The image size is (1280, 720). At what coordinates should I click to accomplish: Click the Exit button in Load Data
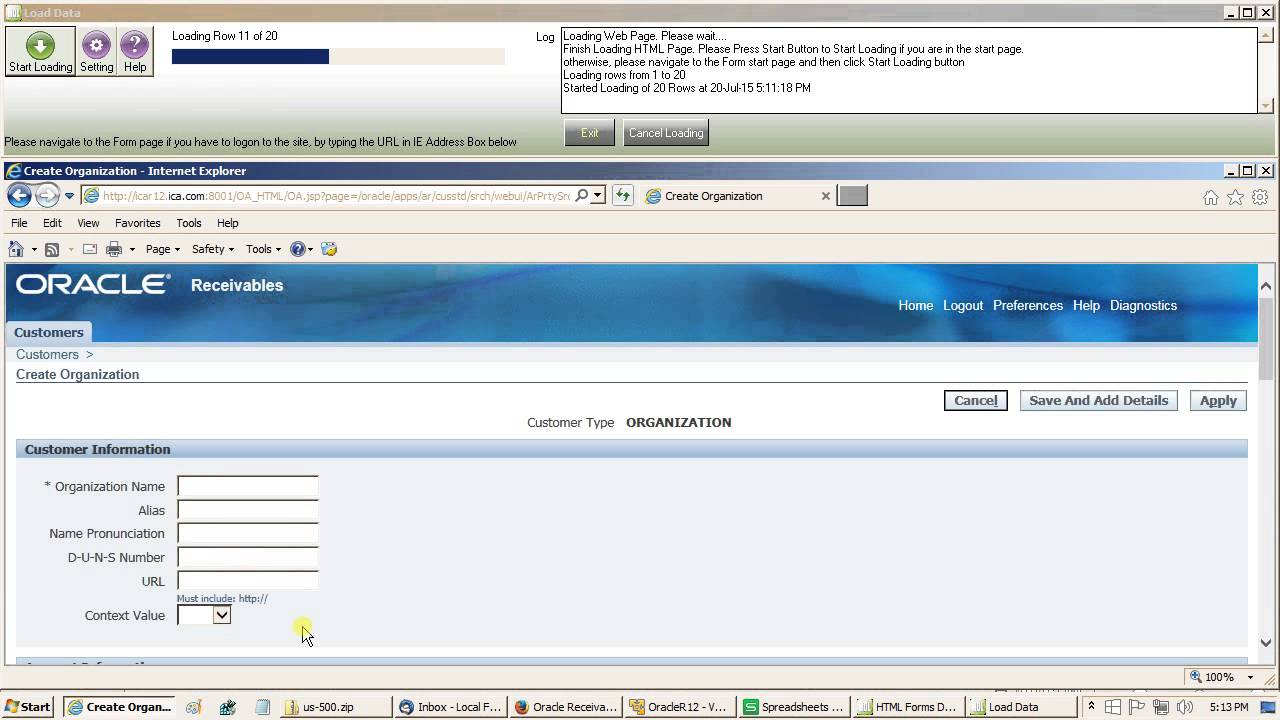589,133
